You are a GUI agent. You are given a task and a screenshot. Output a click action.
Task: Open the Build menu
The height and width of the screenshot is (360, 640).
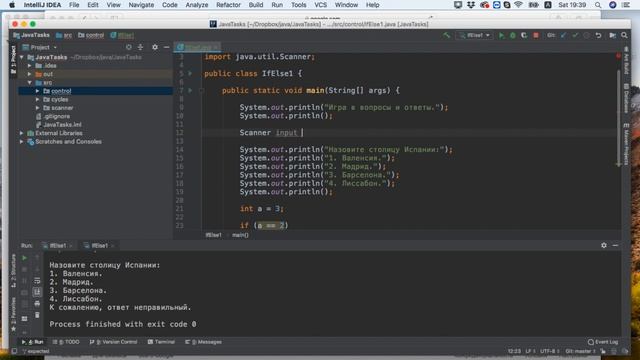pos(256,5)
